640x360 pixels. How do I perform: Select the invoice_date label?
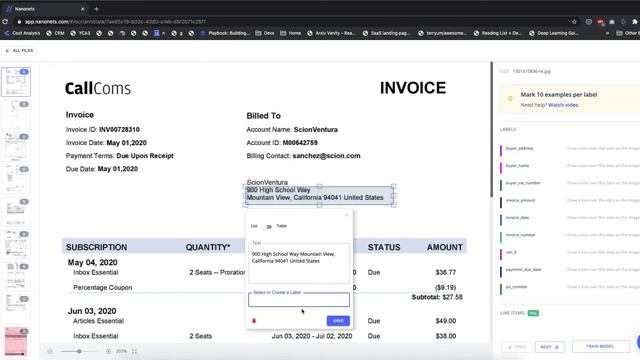click(x=517, y=218)
